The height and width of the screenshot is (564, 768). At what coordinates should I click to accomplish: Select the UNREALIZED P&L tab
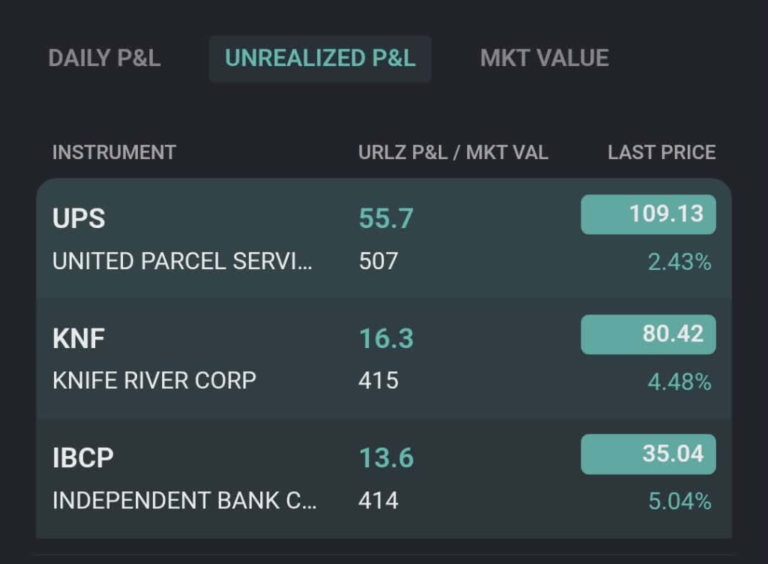pos(320,58)
